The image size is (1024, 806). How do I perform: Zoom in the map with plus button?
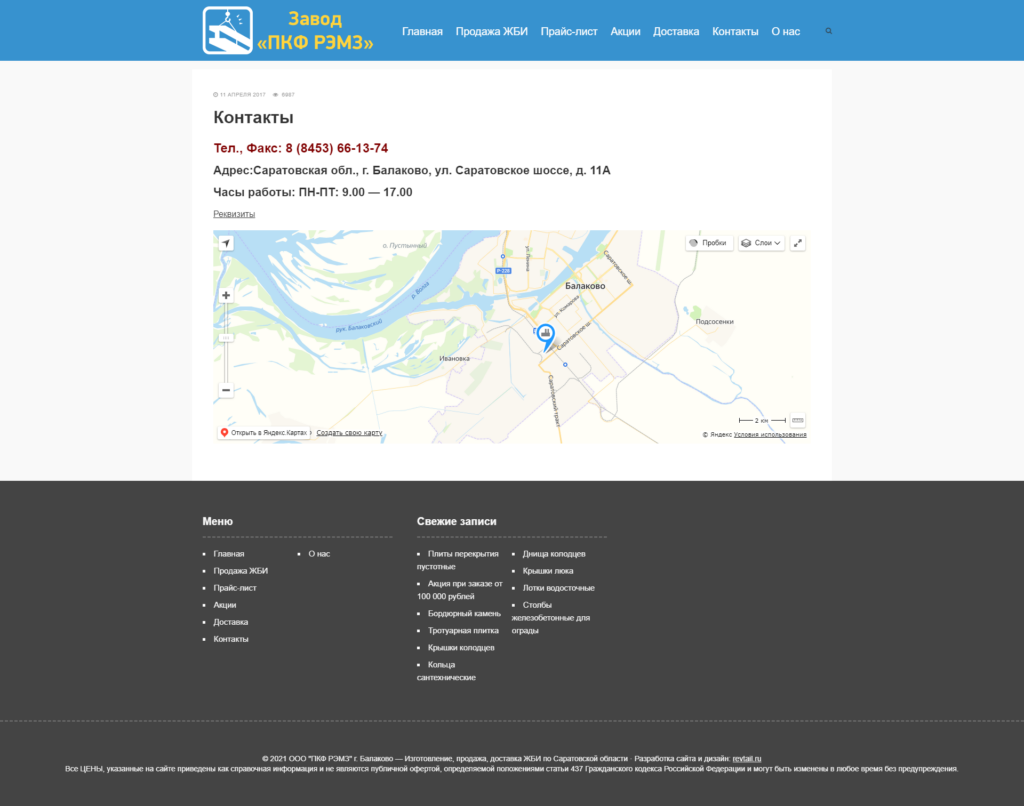click(226, 296)
